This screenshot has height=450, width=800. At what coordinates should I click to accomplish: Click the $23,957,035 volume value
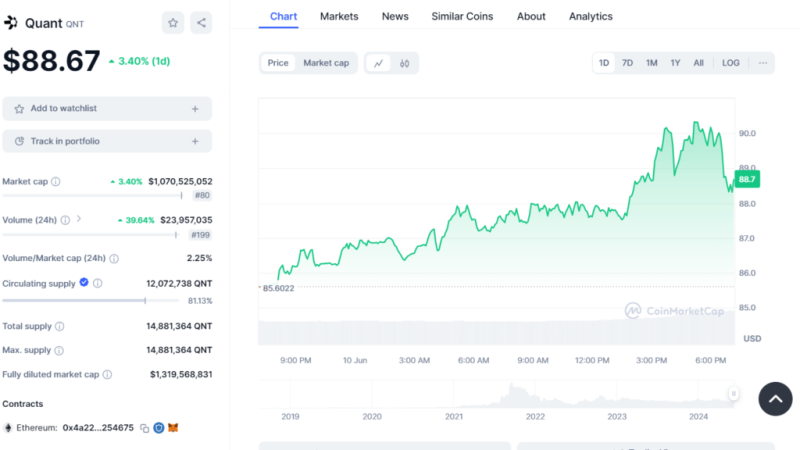tap(186, 220)
